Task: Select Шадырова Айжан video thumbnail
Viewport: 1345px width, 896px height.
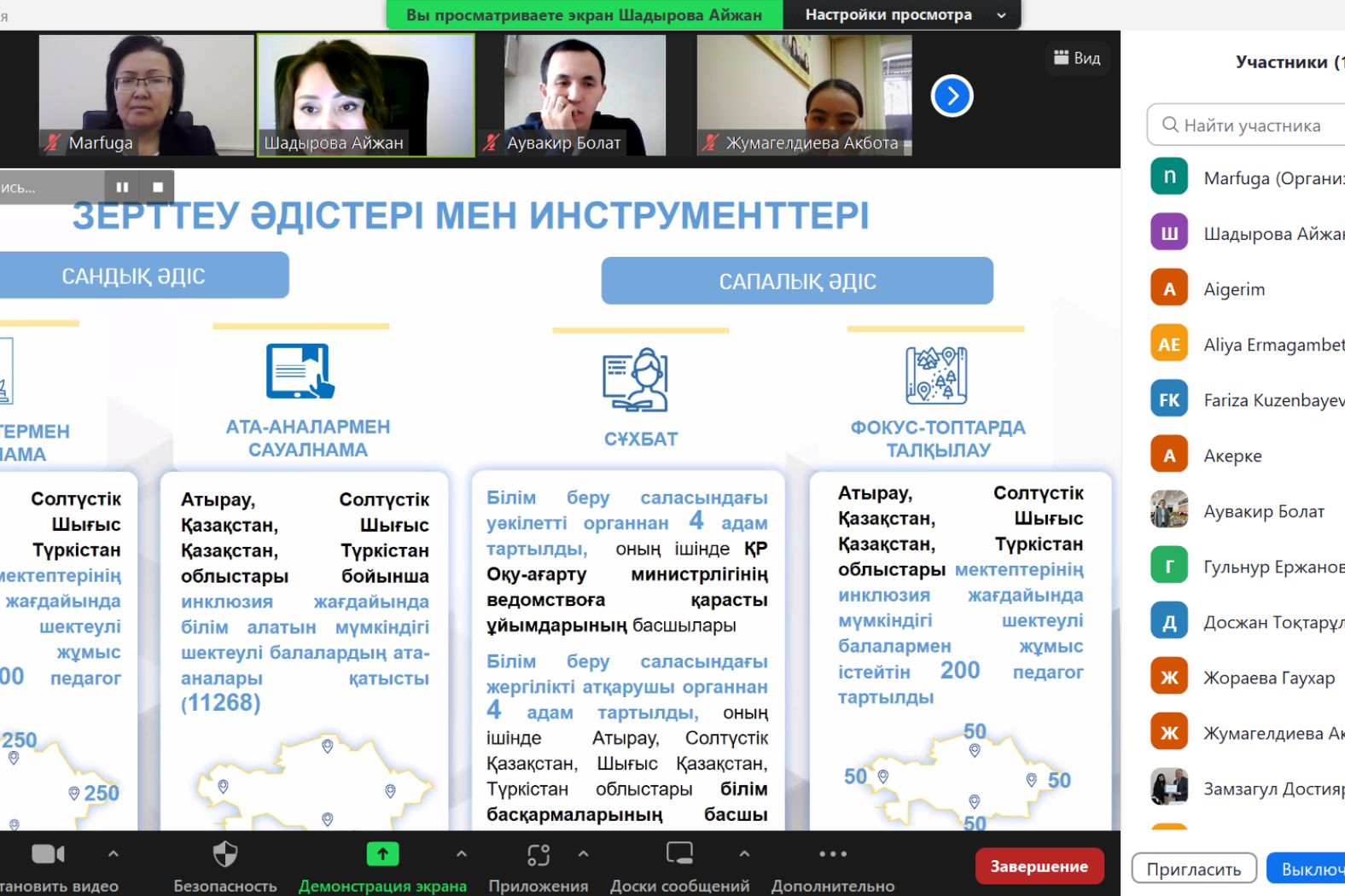Action: 366,96
